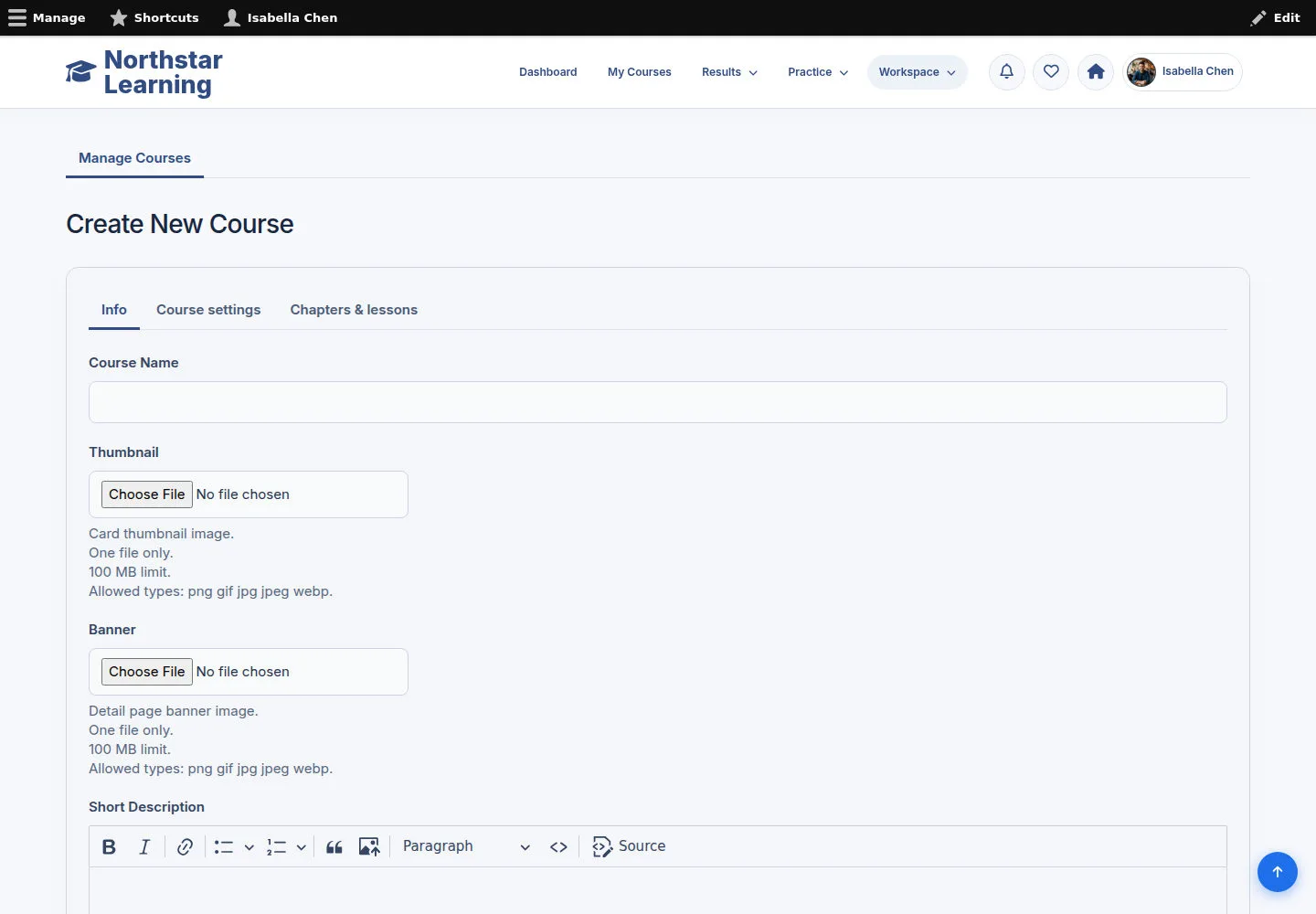The image size is (1316, 914).
Task: Insert a code block
Action: [x=558, y=846]
